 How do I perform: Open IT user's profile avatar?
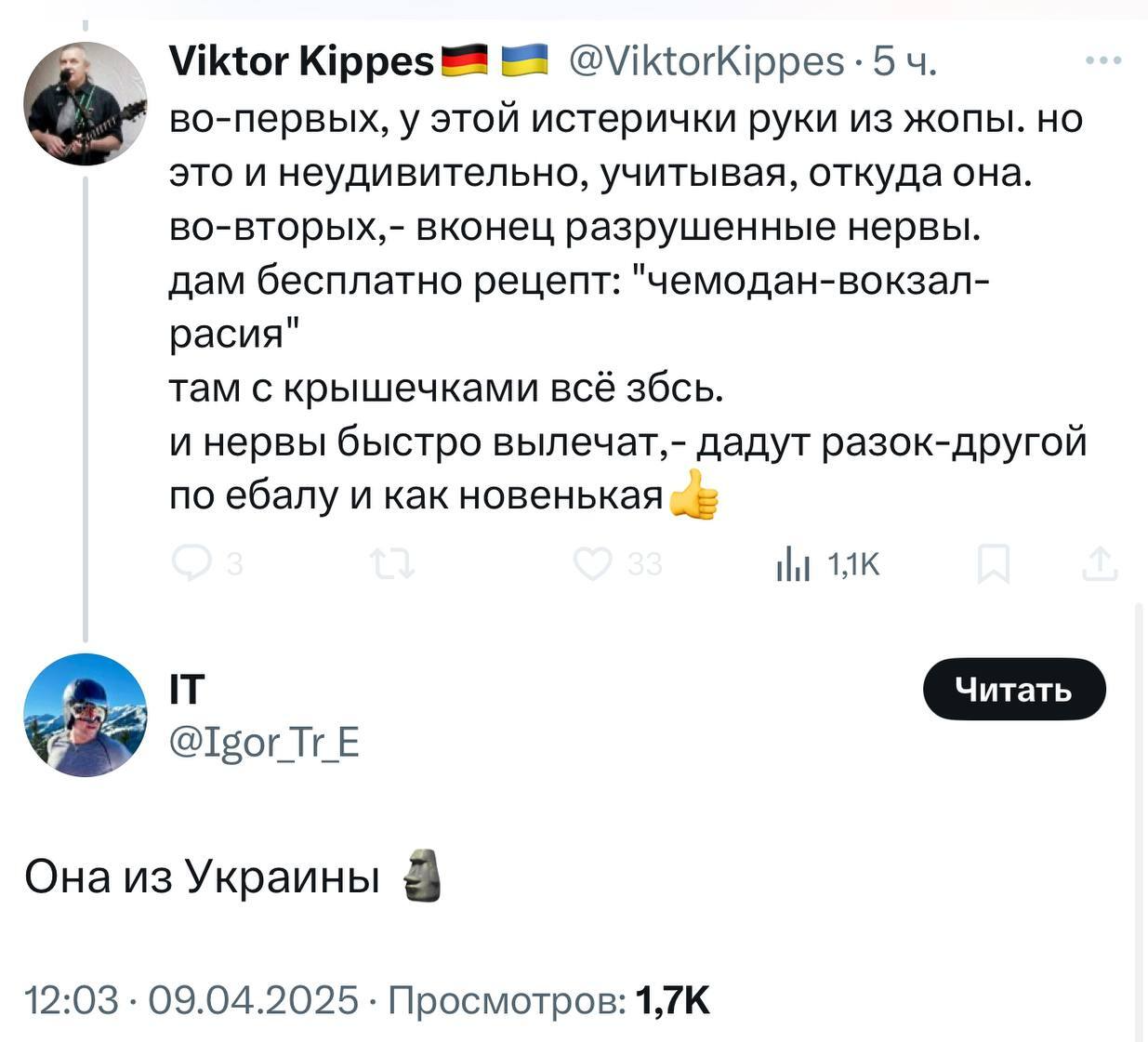pyautogui.click(x=85, y=715)
